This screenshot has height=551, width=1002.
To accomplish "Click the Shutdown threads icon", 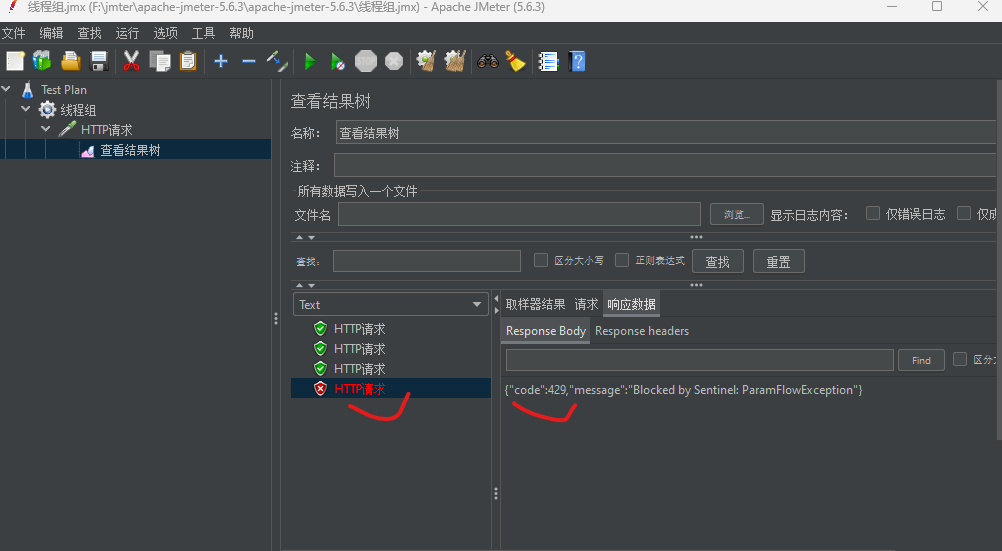I will [394, 61].
